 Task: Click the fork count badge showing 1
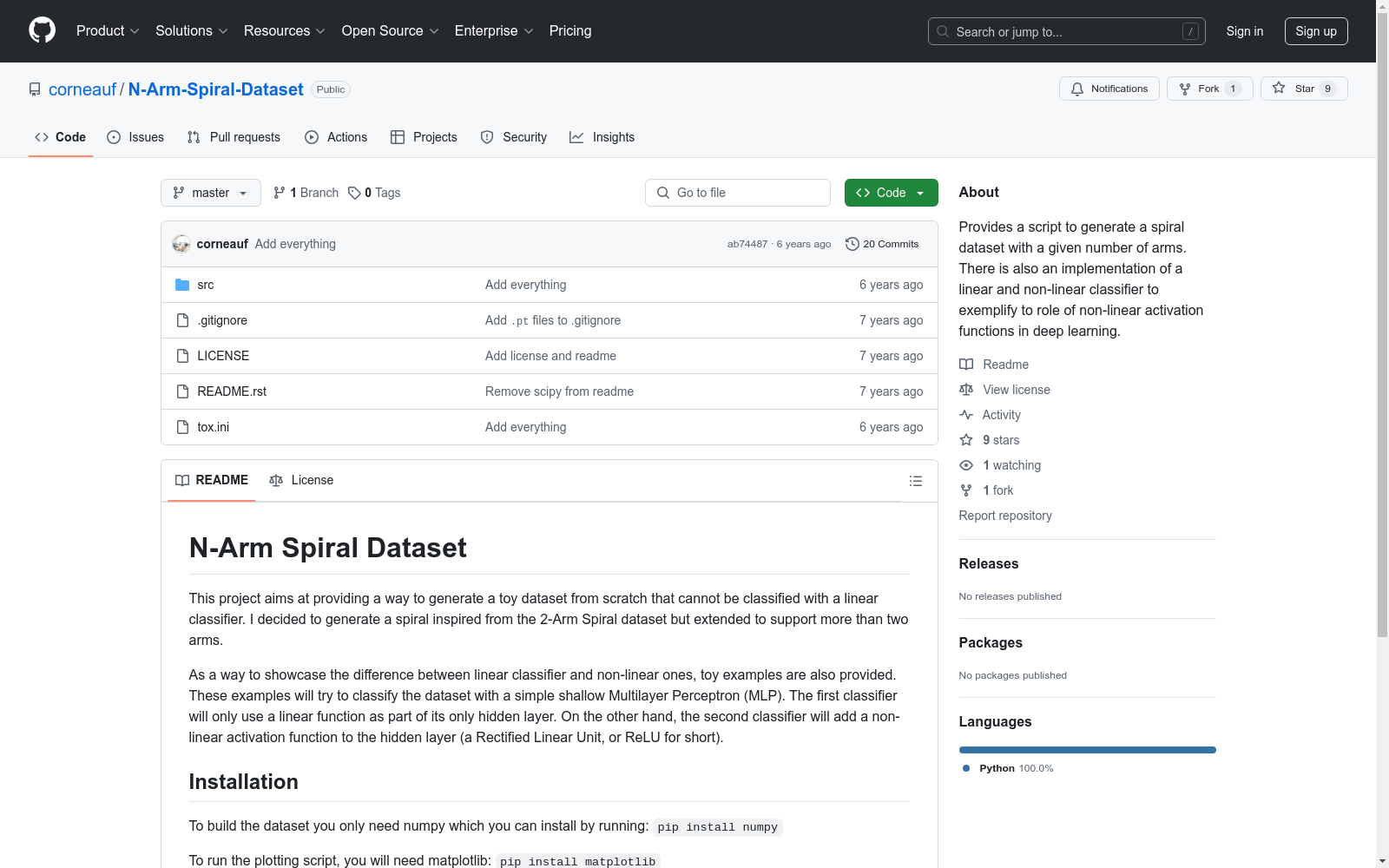[x=1233, y=89]
